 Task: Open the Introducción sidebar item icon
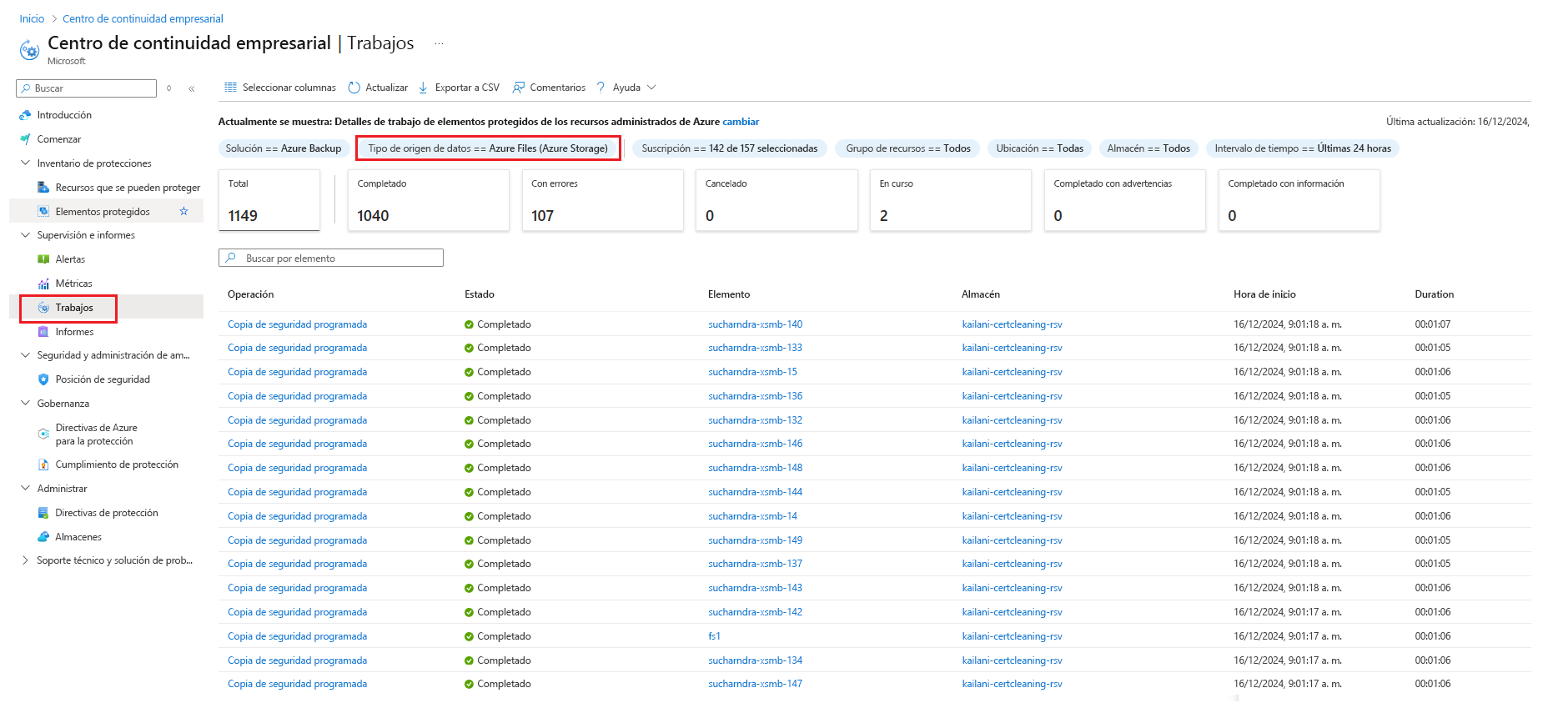point(25,115)
